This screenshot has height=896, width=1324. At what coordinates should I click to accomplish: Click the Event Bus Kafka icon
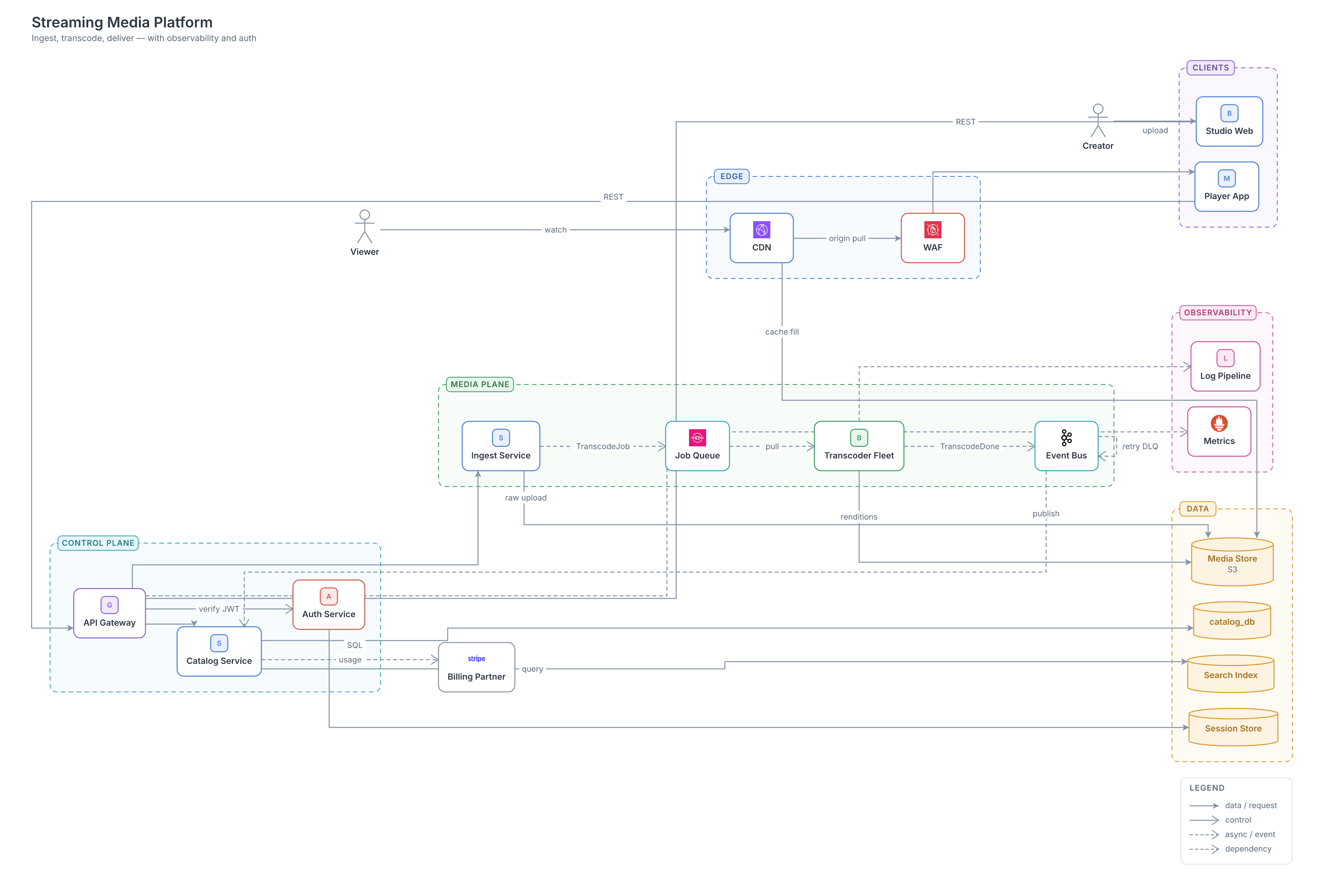point(1066,437)
